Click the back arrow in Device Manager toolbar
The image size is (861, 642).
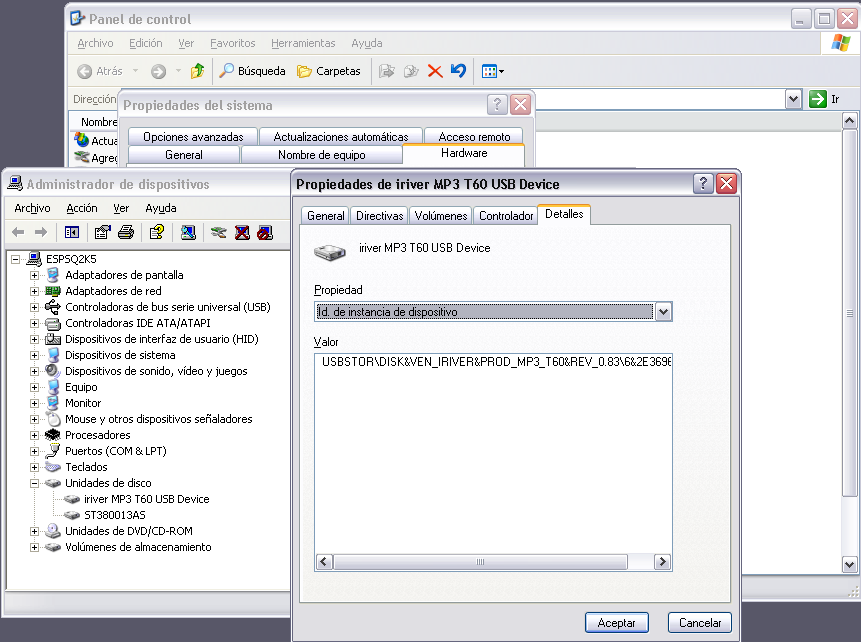click(x=18, y=232)
